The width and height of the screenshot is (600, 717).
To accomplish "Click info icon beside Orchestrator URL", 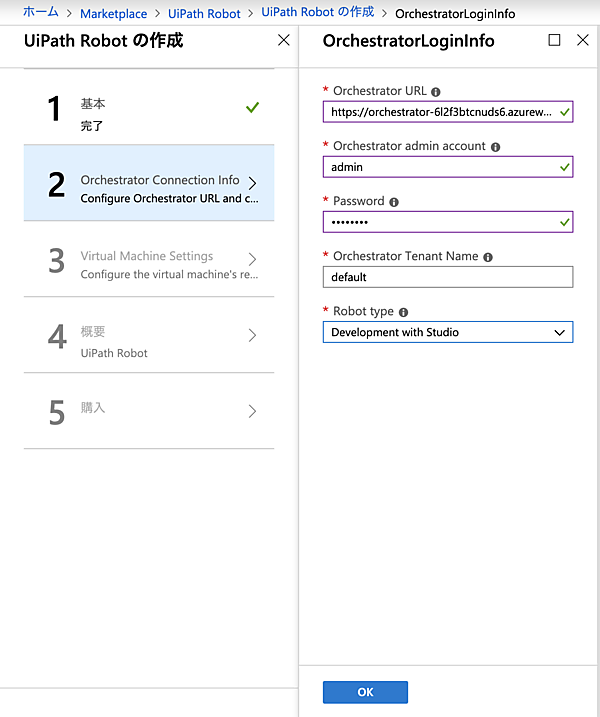I will [436, 91].
